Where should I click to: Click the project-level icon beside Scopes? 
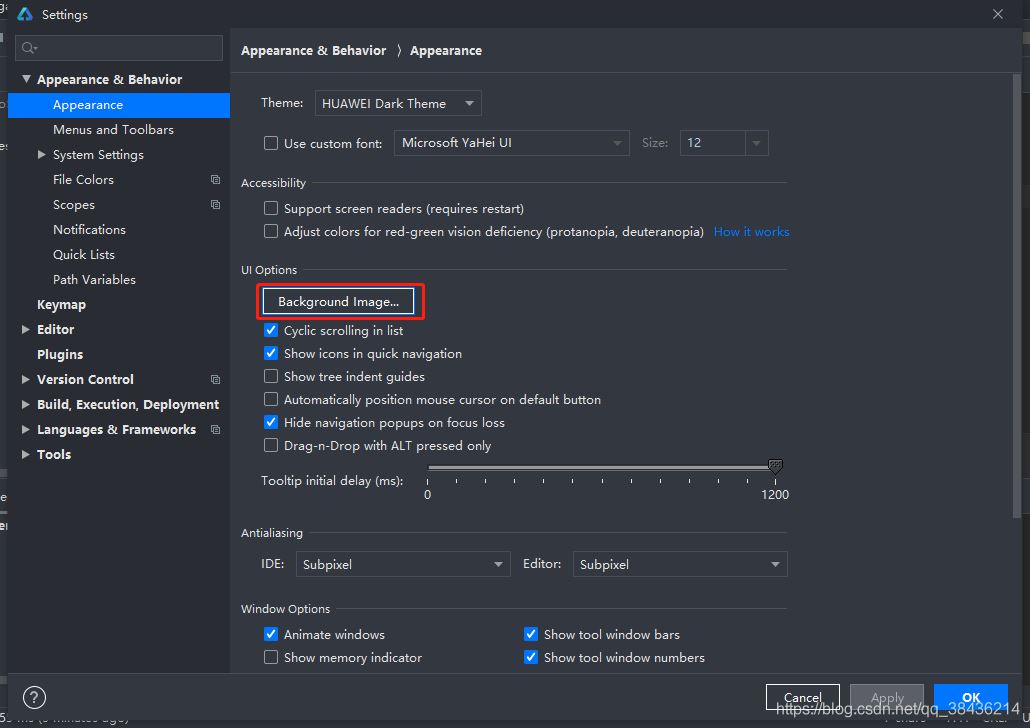[215, 204]
